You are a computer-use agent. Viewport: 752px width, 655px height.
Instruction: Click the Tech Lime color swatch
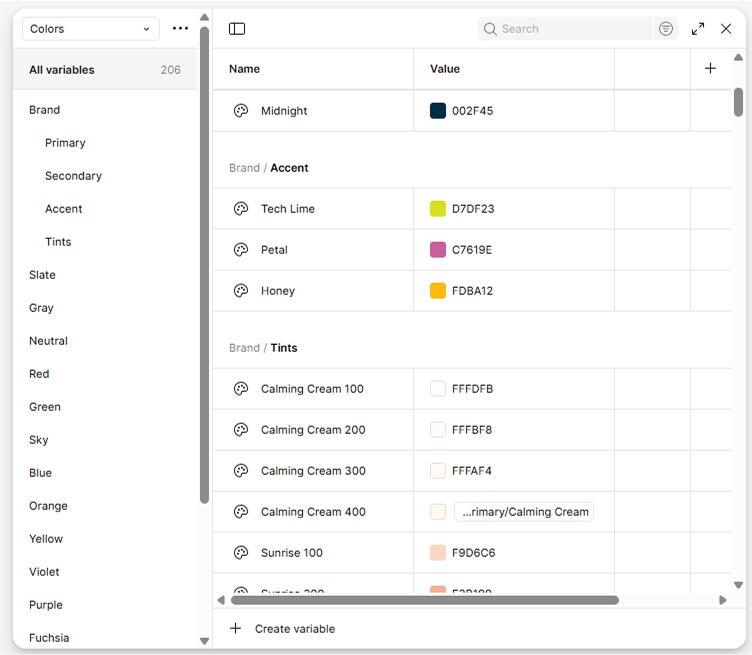[x=438, y=209]
